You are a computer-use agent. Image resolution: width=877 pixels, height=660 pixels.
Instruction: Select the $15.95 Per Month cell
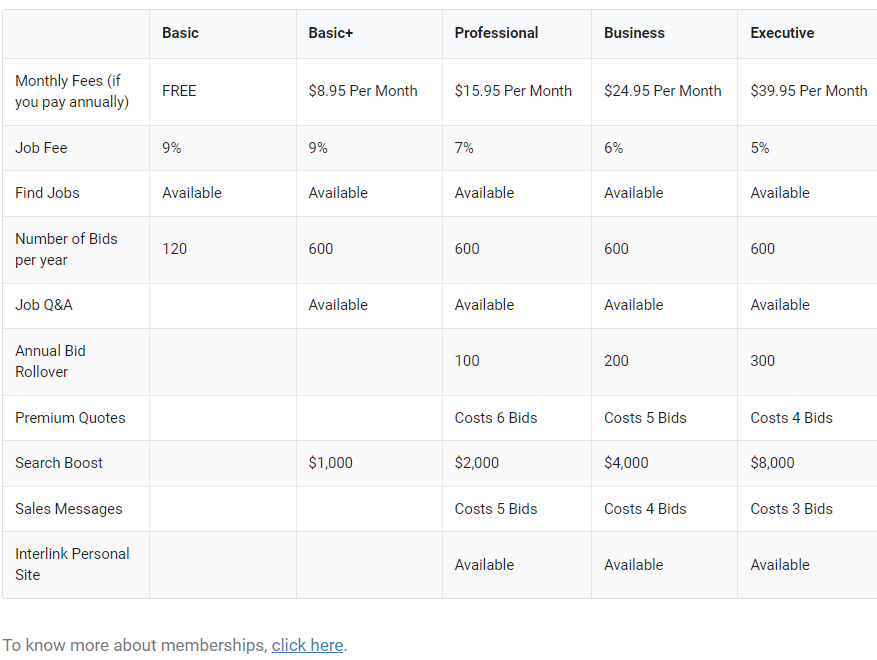coord(513,91)
